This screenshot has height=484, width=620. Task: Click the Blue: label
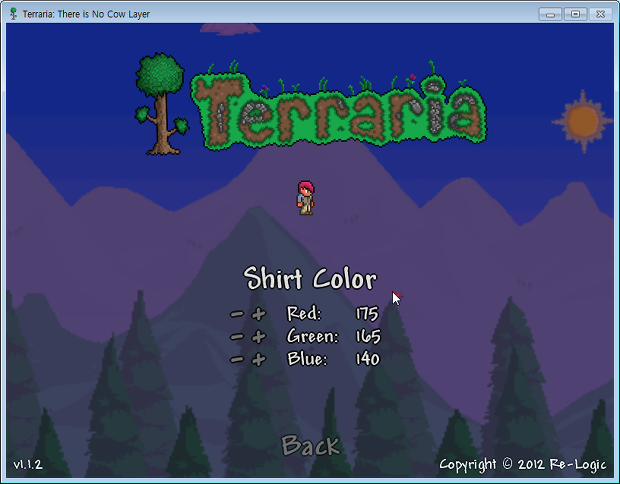(x=307, y=359)
